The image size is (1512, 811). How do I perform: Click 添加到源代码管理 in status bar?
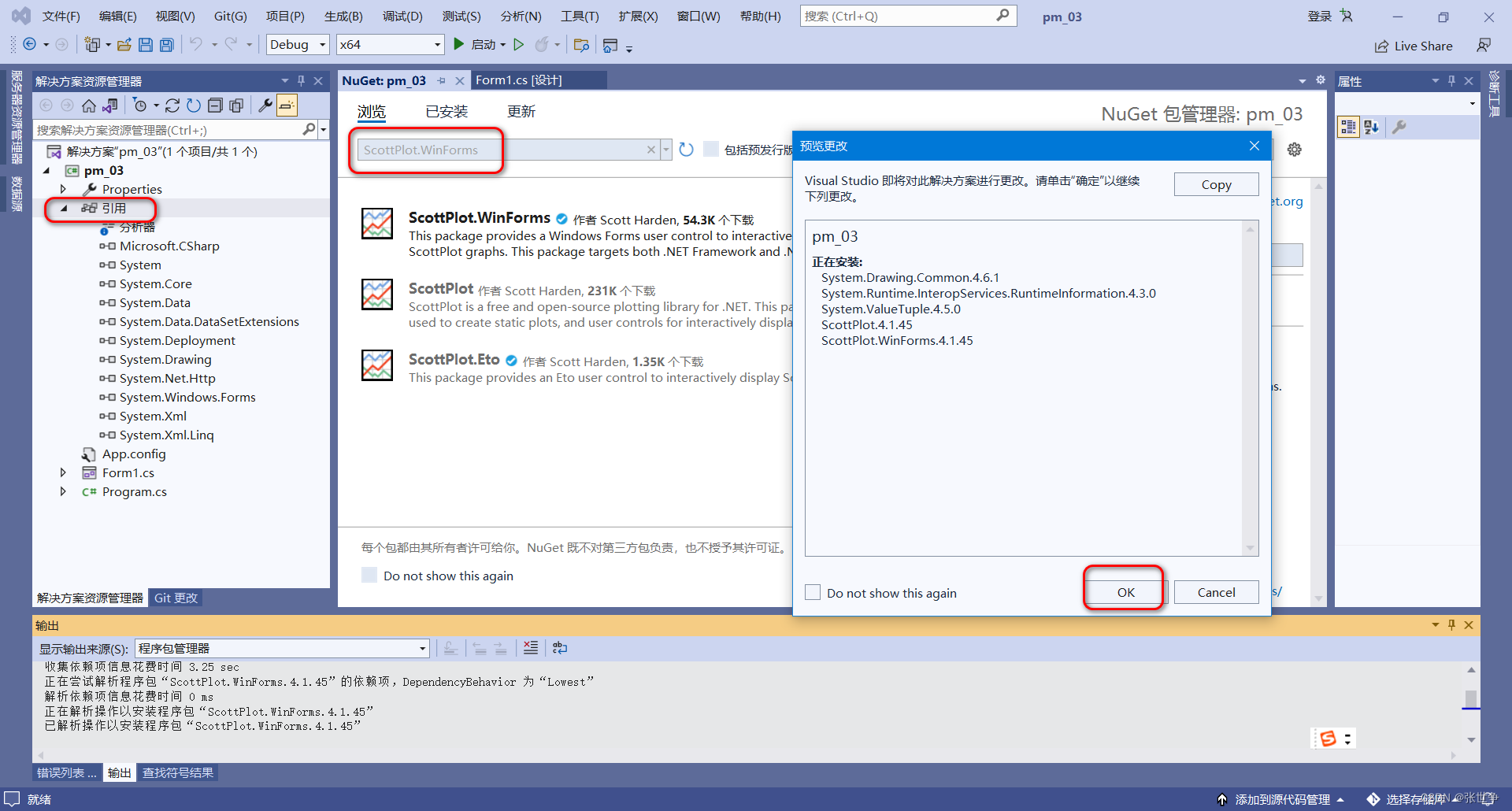click(x=1281, y=799)
